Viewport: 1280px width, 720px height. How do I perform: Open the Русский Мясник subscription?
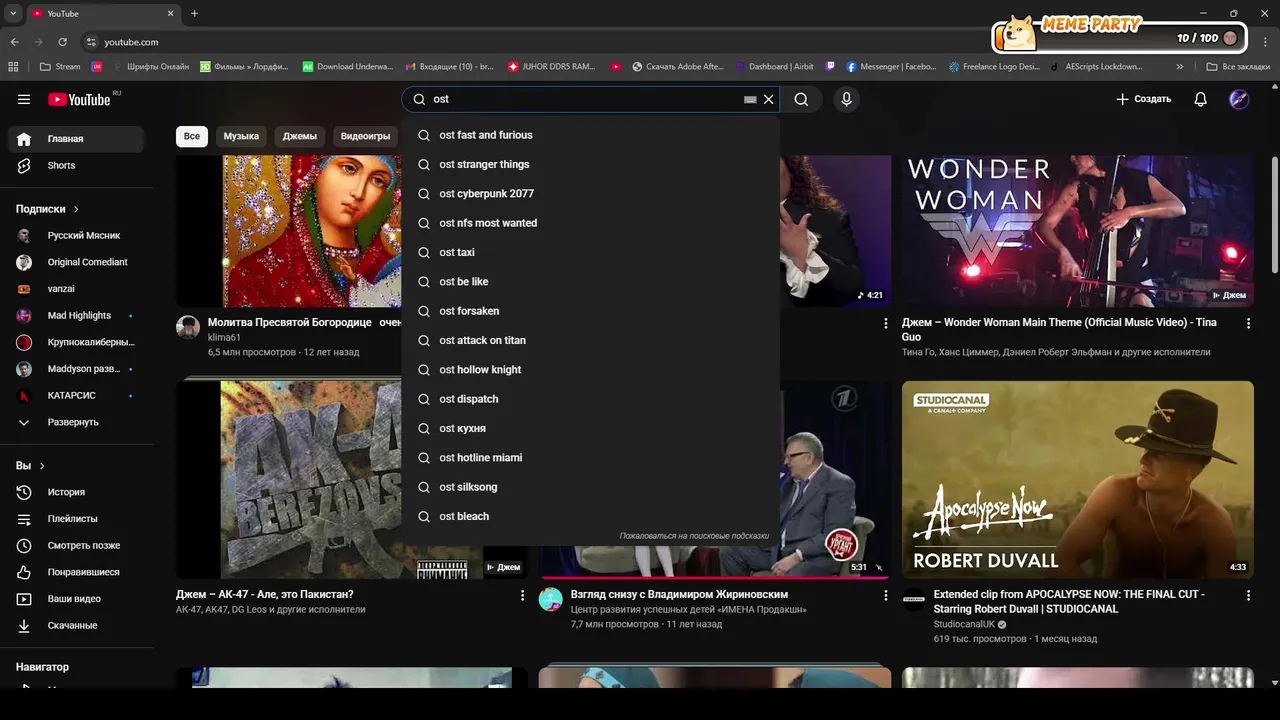tap(76, 236)
